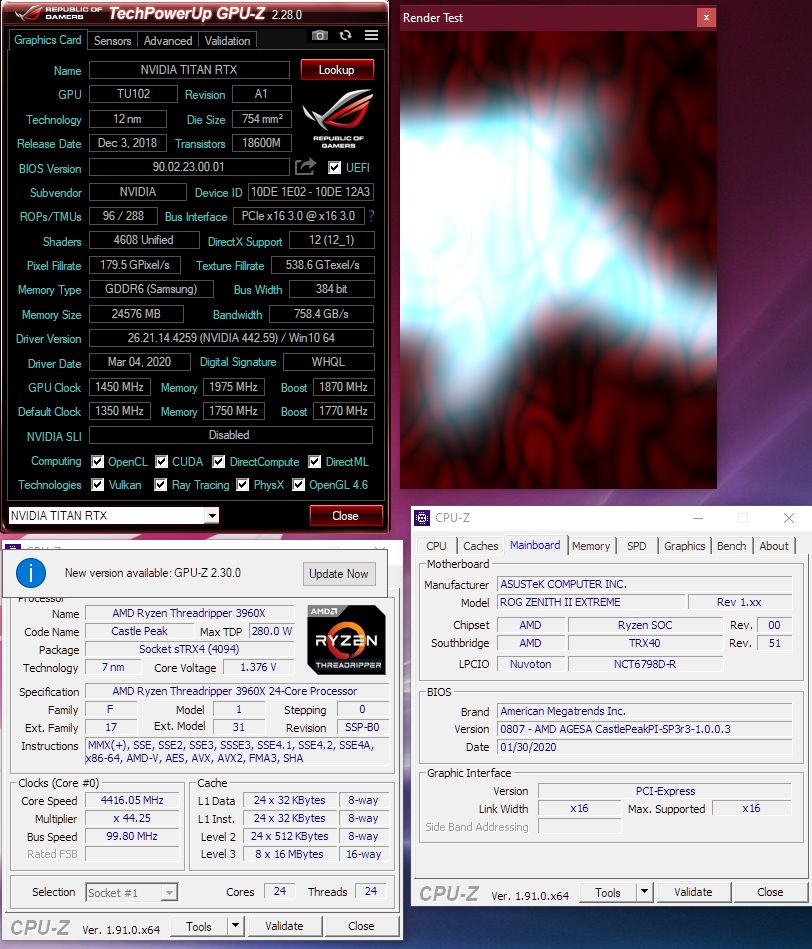Click the BIOS Date value 01/30/2020
The width and height of the screenshot is (812, 949).
(x=644, y=747)
